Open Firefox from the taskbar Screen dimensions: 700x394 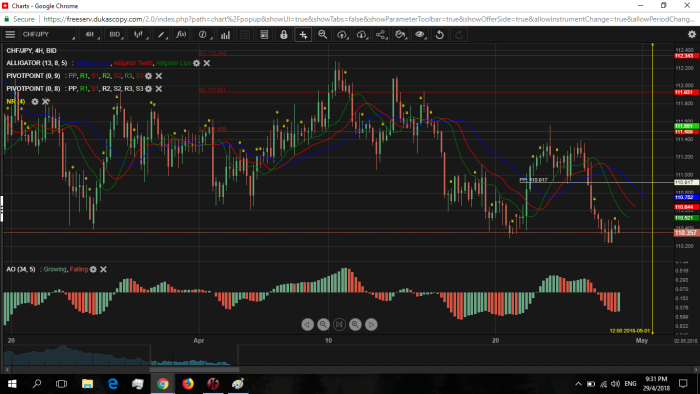tap(188, 383)
